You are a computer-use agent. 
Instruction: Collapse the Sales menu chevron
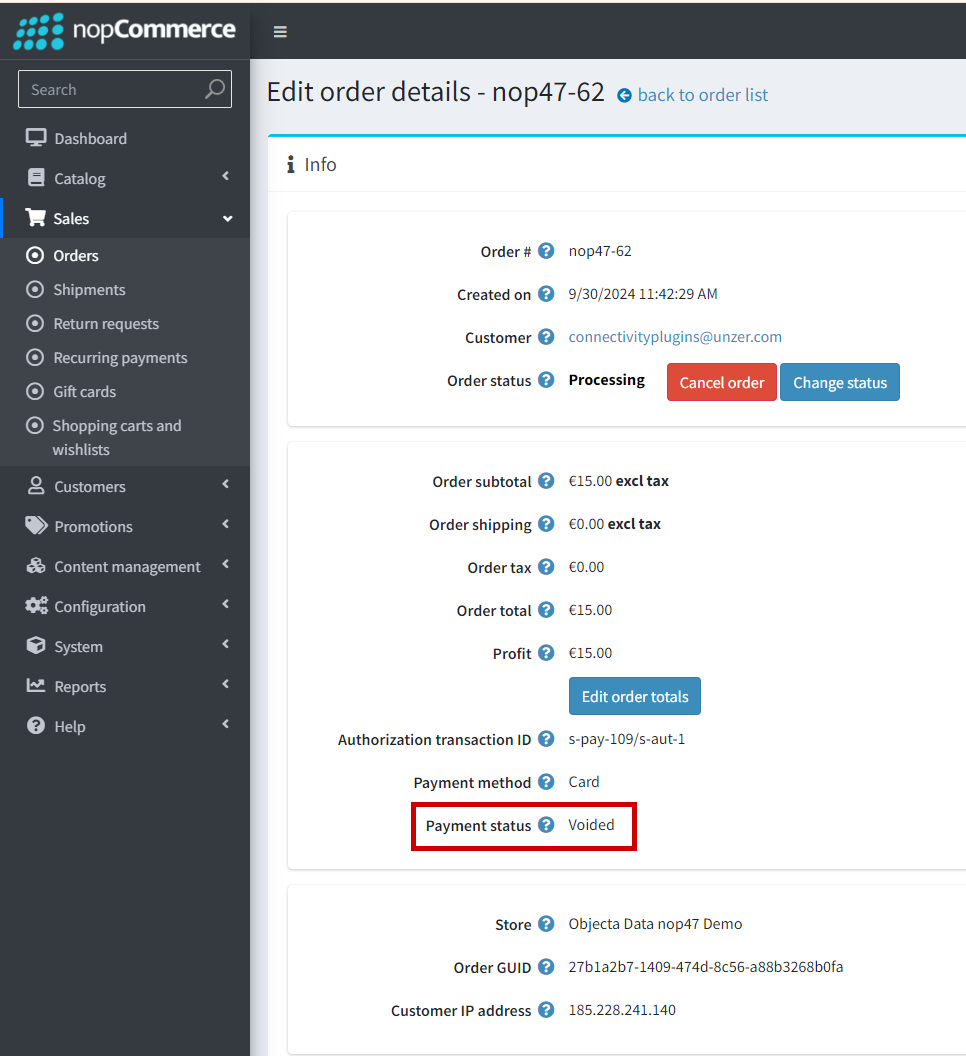(228, 219)
